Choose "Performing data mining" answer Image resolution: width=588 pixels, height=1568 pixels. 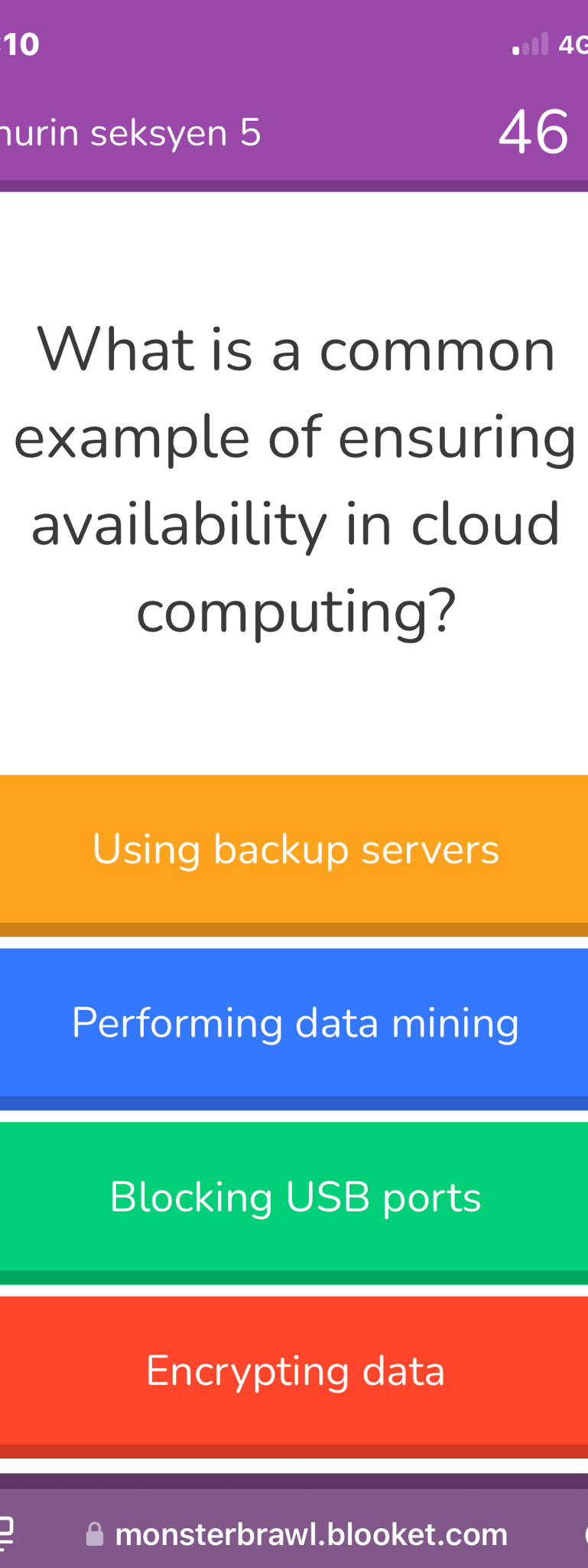[294, 1022]
